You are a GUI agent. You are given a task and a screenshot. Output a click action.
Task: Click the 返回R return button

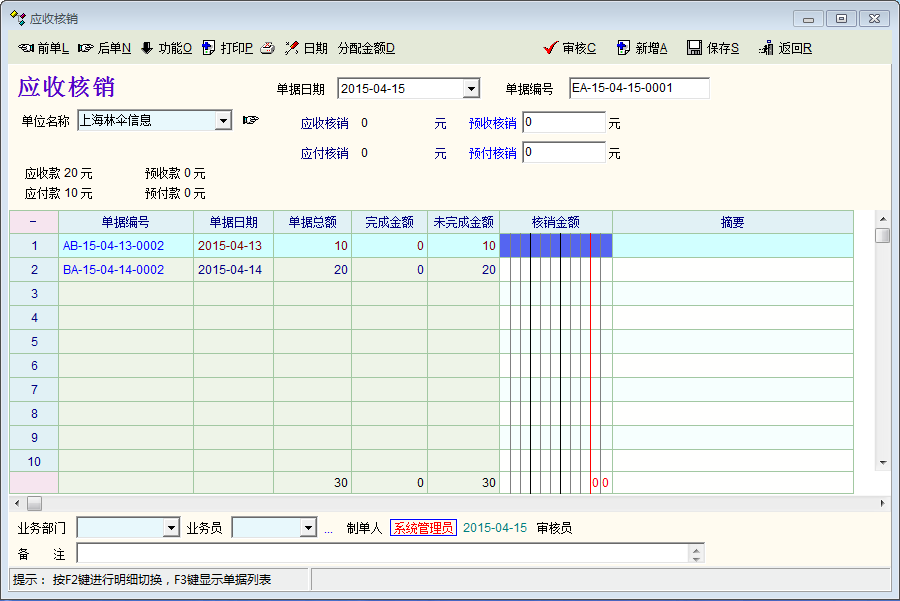click(785, 48)
